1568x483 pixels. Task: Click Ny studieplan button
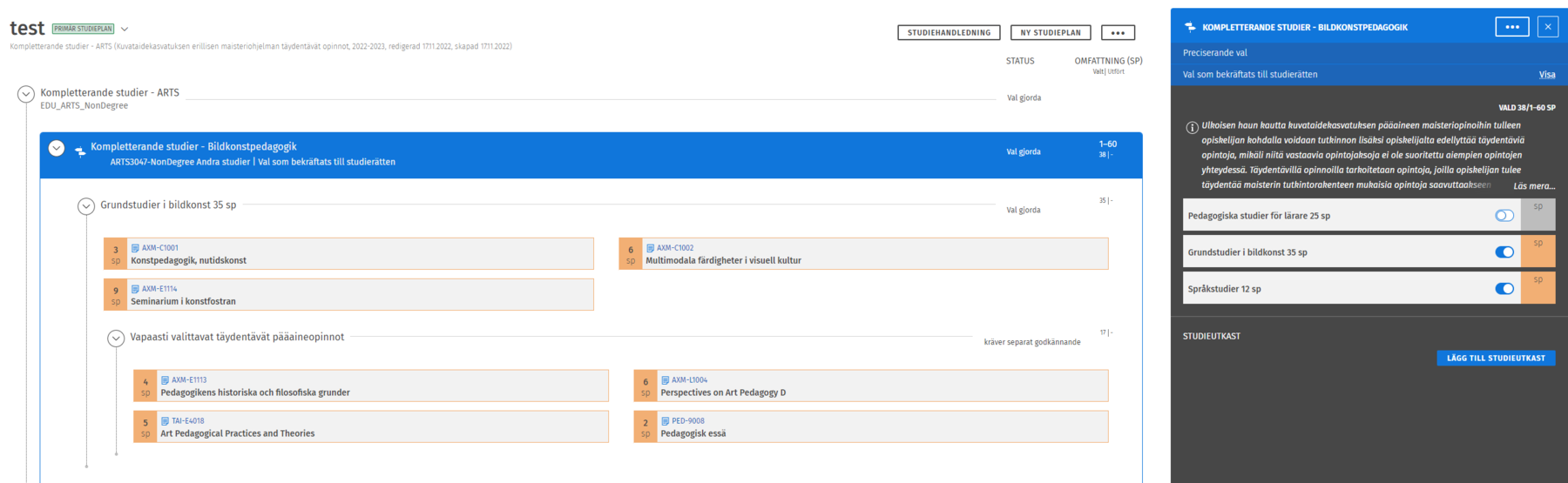1050,33
